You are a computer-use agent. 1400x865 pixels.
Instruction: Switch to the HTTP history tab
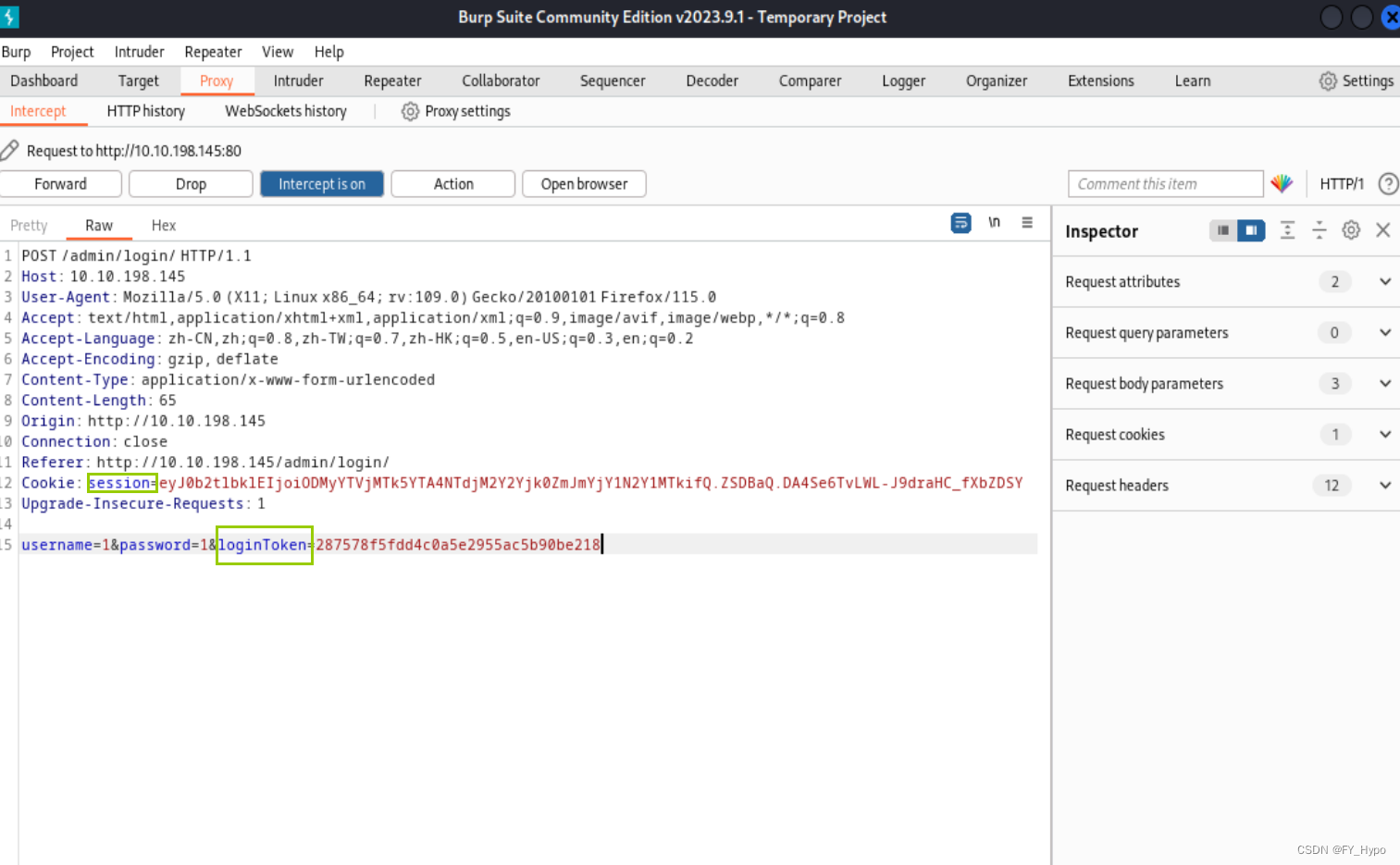(x=146, y=111)
